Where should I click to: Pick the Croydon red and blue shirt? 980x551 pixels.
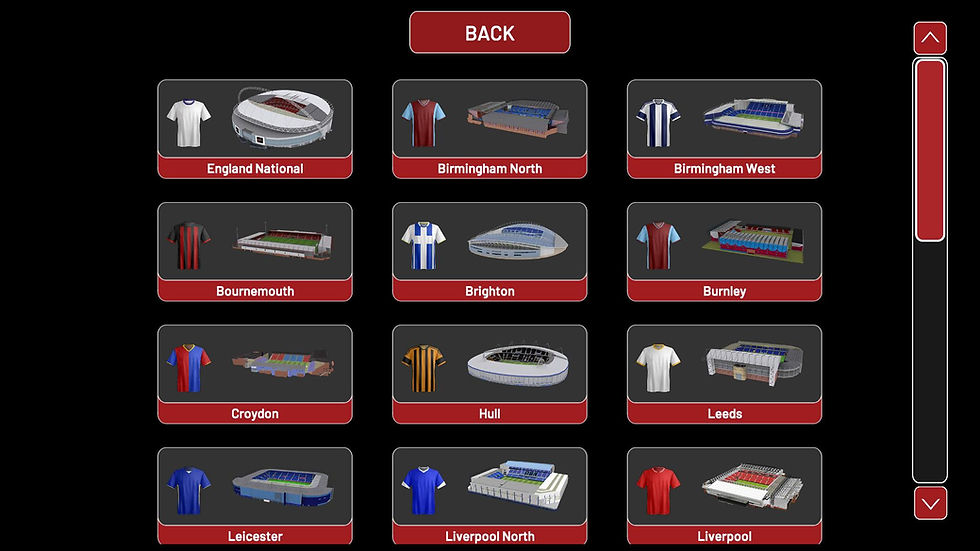click(189, 367)
